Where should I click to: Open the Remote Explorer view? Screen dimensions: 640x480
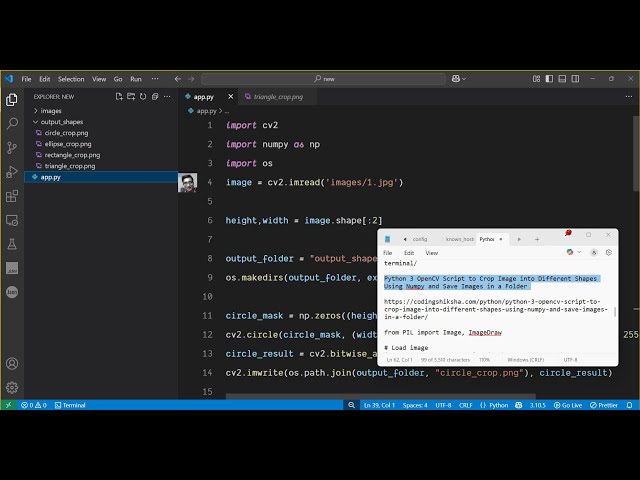coord(12,220)
